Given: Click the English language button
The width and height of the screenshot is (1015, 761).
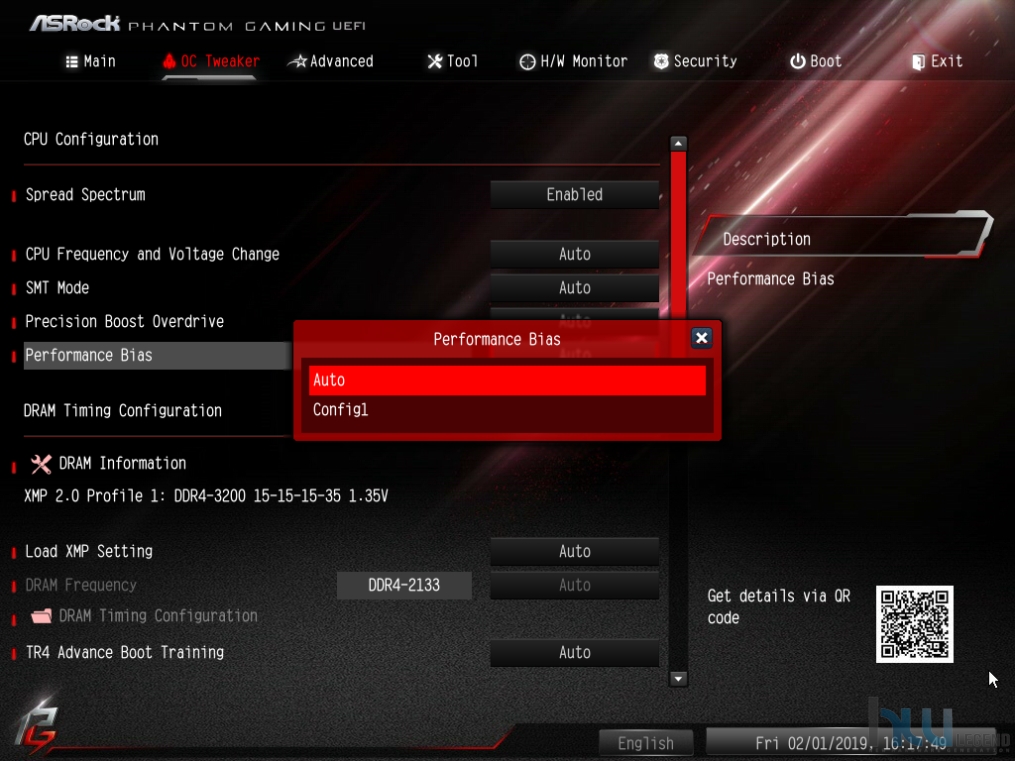Looking at the screenshot, I should tap(645, 744).
